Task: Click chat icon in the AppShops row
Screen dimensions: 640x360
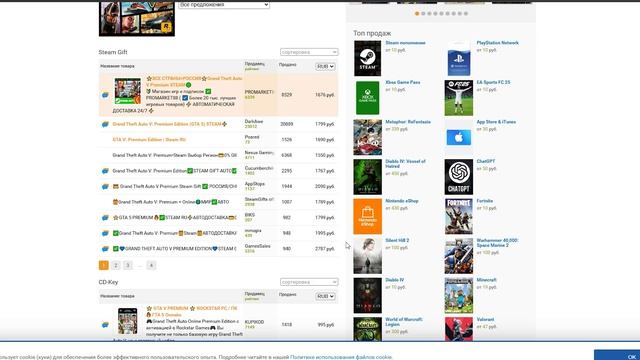Action: pyautogui.click(x=105, y=187)
